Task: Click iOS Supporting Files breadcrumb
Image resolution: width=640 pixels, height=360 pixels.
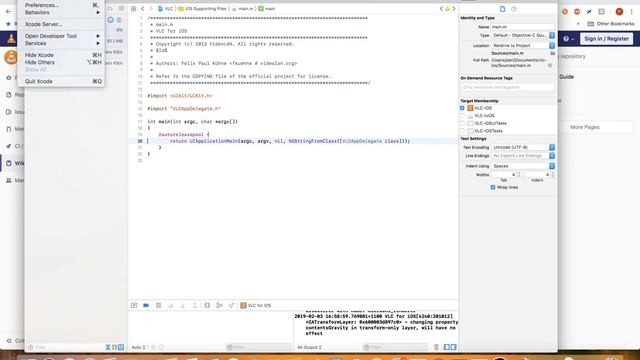Action: click(202, 9)
